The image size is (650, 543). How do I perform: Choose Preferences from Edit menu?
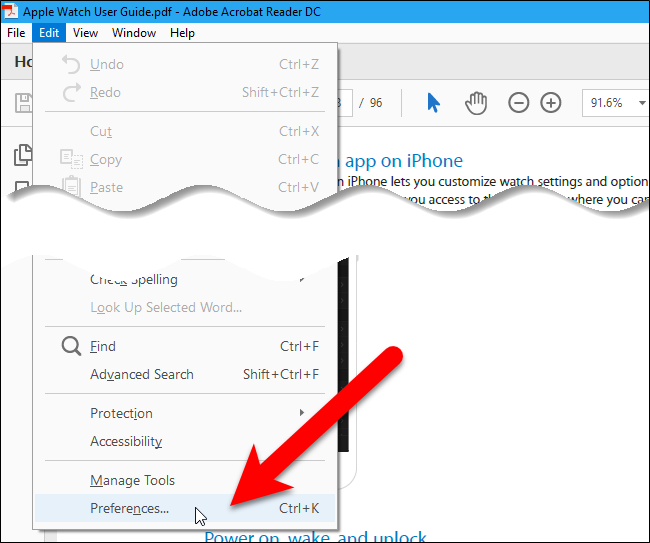coord(185,508)
